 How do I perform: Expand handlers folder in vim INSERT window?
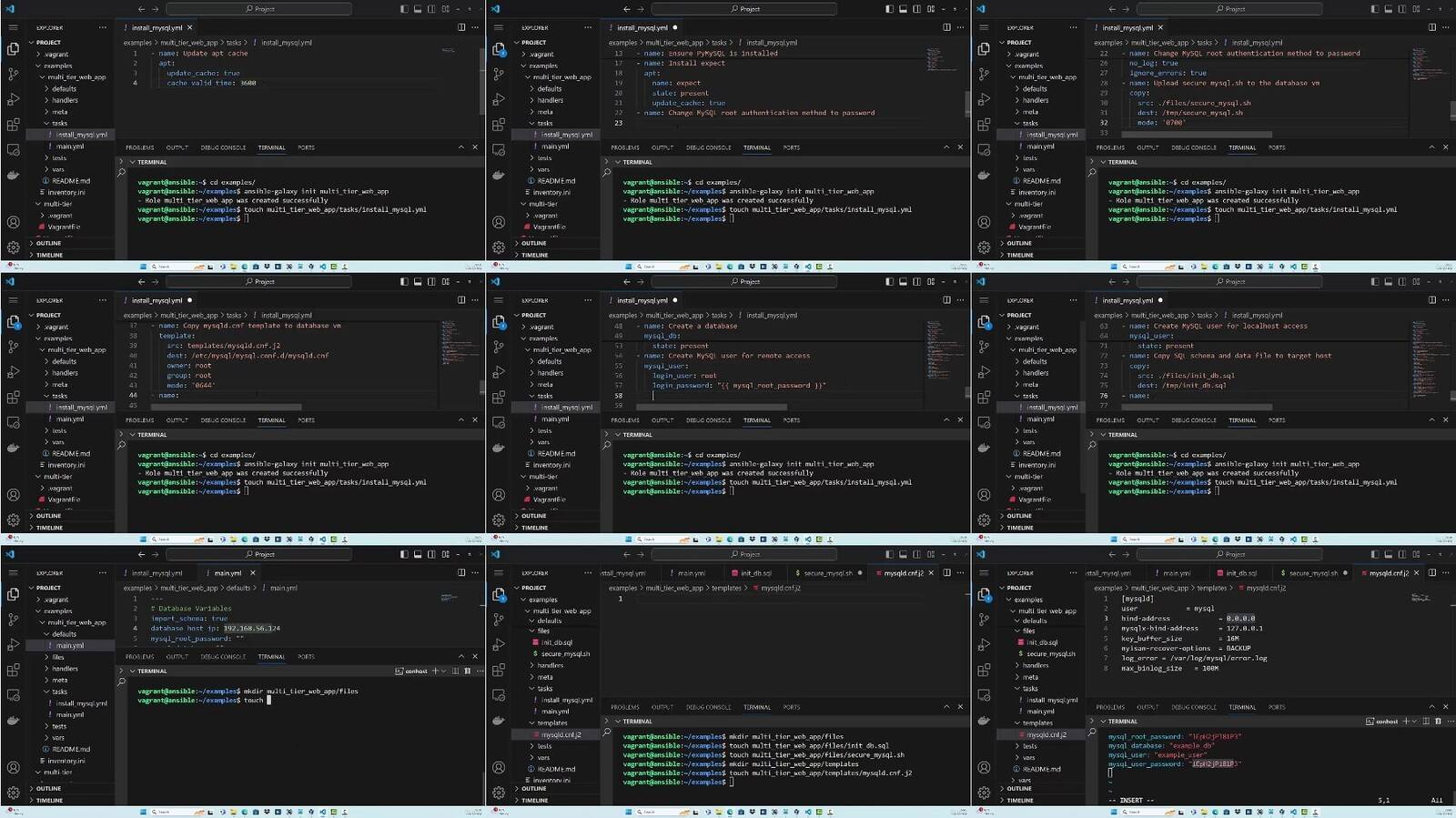point(1035,665)
